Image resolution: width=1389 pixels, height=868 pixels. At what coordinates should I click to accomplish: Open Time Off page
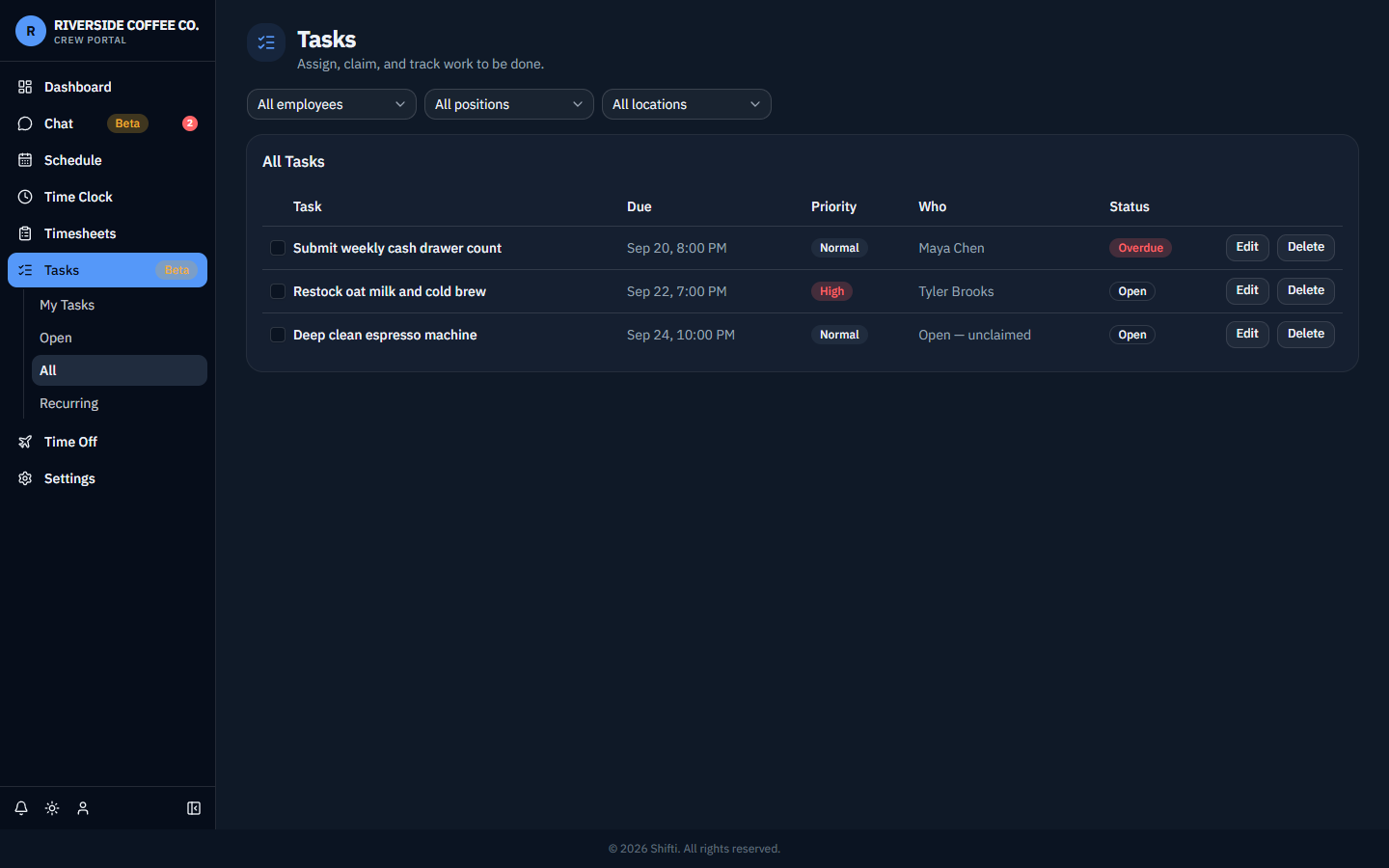[107, 442]
